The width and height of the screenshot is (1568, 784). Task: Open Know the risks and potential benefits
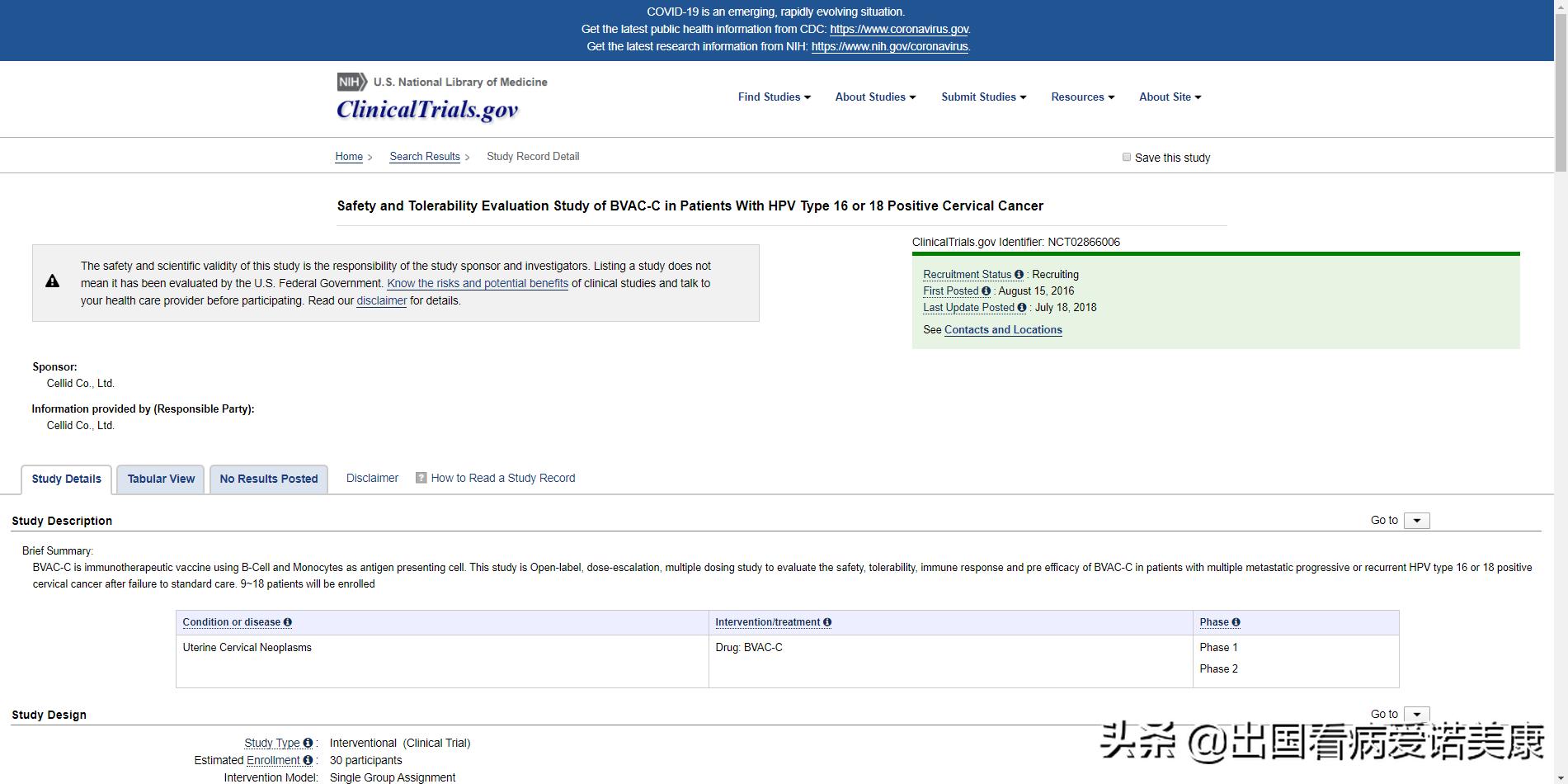478,283
